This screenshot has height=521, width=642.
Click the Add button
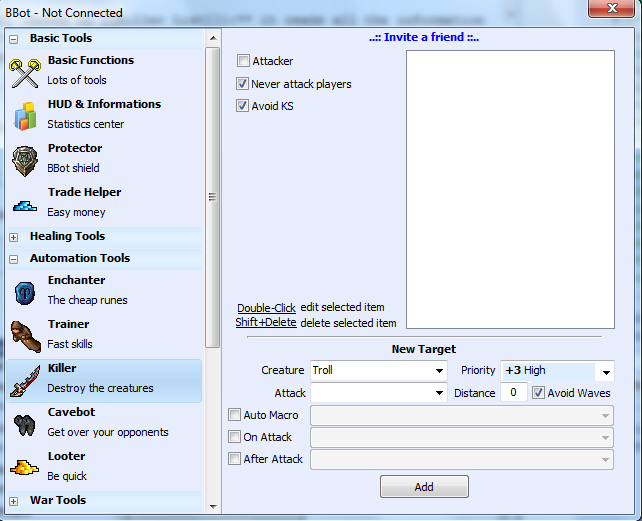coord(424,487)
